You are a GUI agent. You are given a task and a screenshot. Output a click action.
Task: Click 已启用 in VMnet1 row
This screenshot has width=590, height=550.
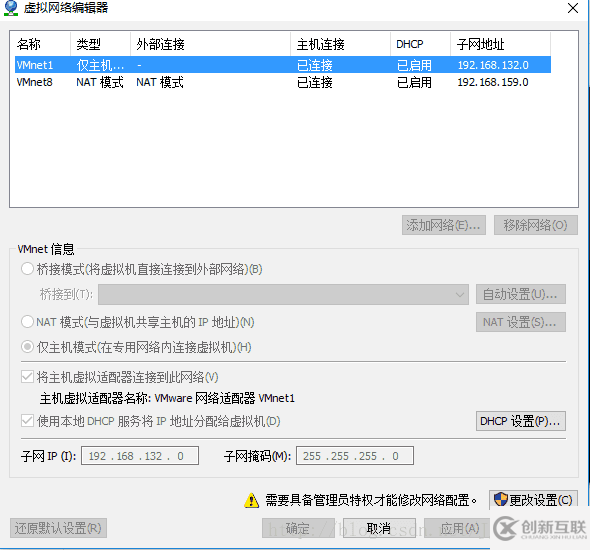coord(414,65)
